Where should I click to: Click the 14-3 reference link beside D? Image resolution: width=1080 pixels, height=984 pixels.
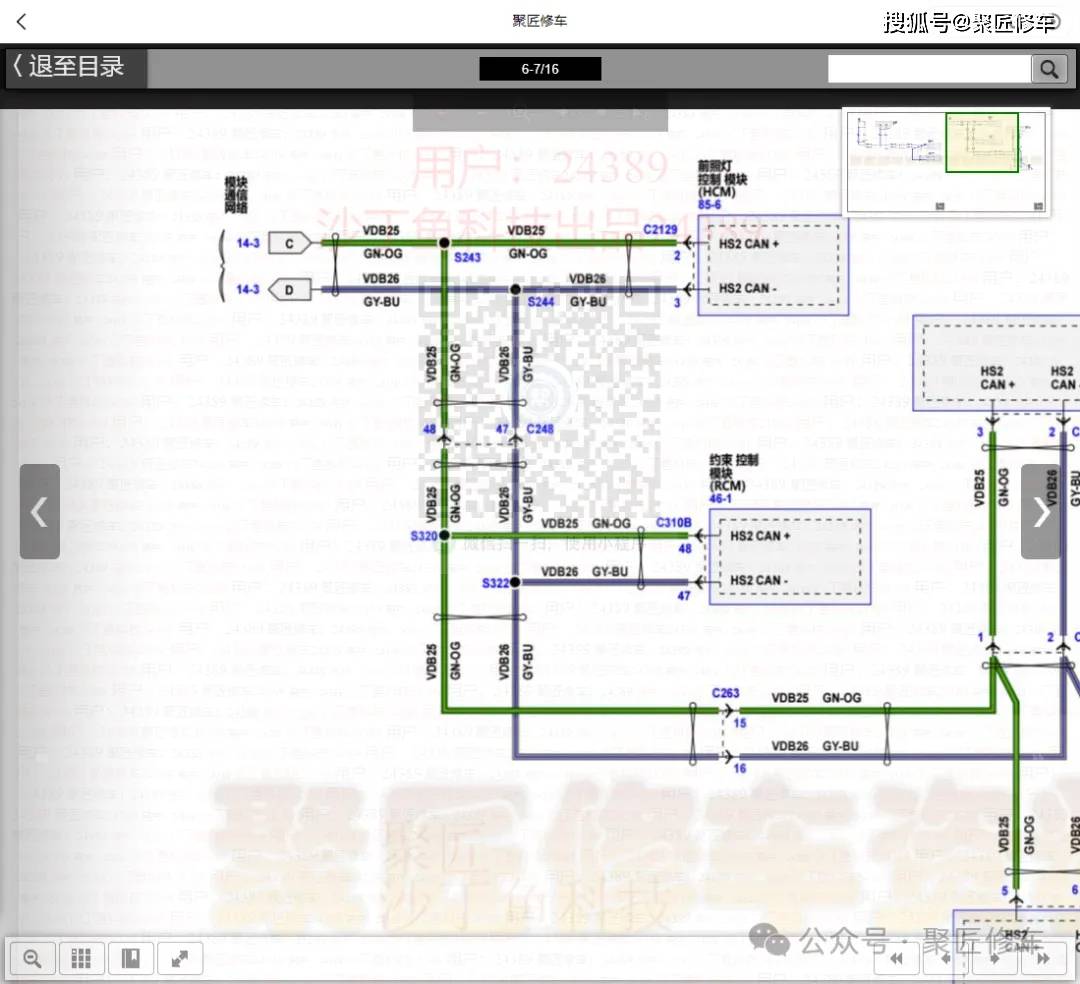coord(248,290)
